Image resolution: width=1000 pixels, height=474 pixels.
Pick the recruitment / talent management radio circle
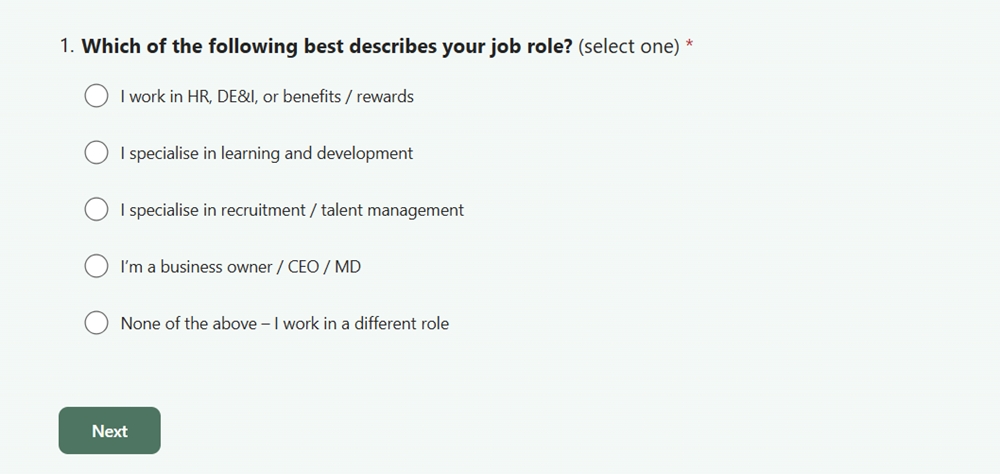coord(96,209)
